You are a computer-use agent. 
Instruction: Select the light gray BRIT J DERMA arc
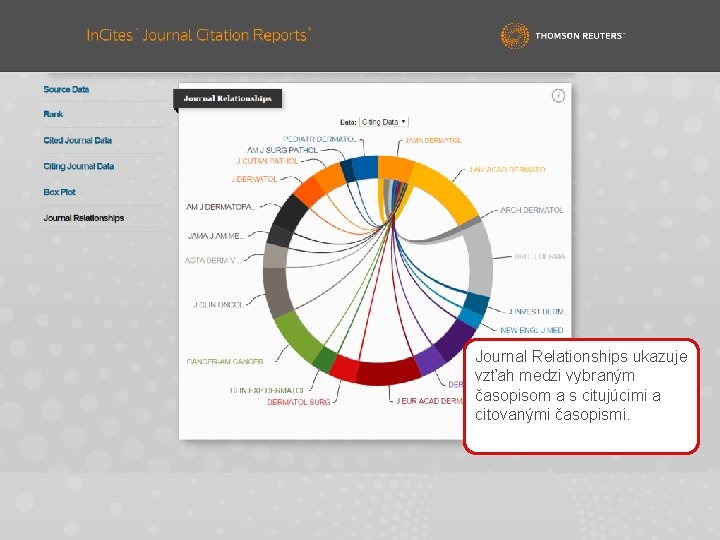479,259
